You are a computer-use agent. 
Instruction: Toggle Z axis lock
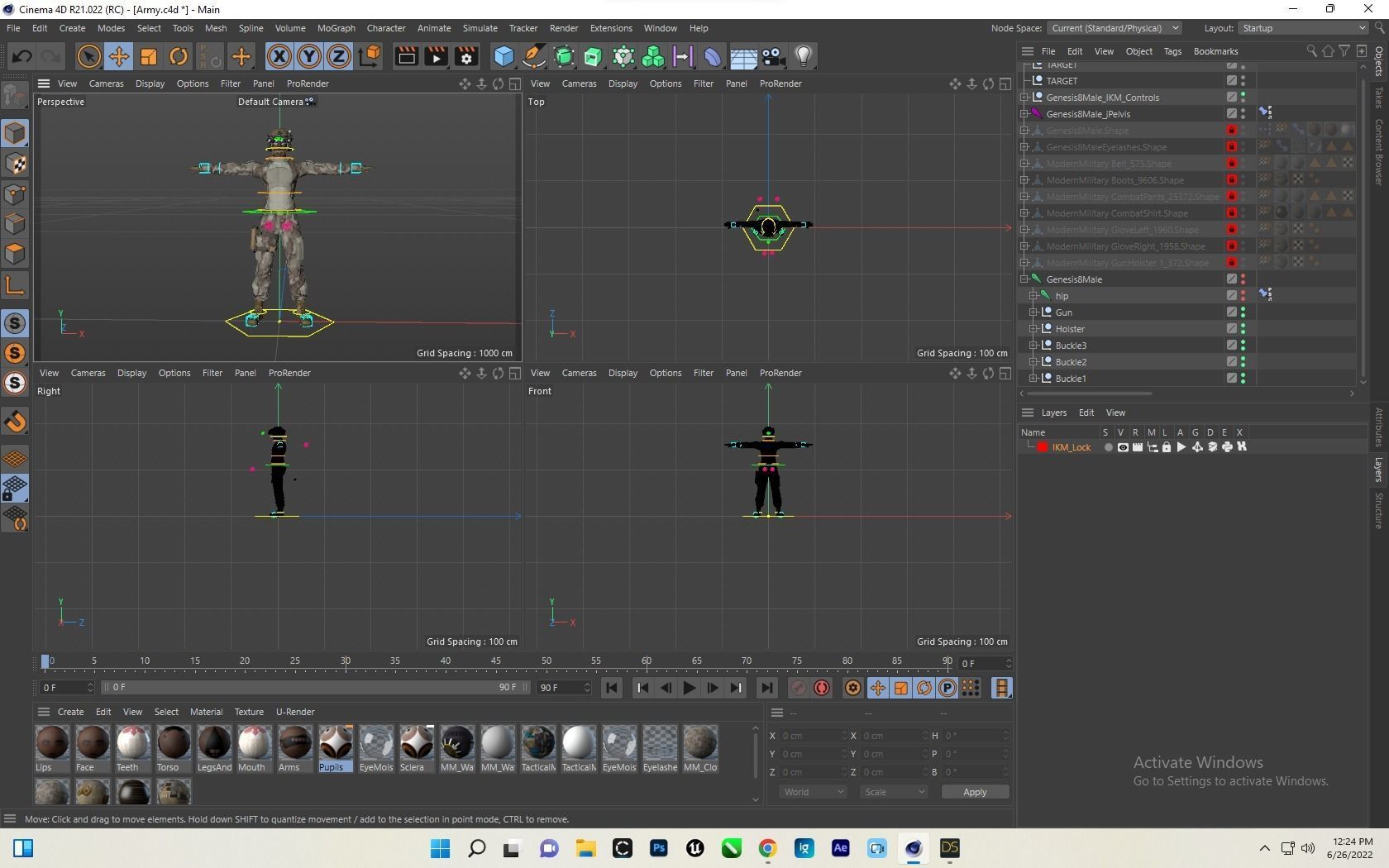(x=339, y=56)
